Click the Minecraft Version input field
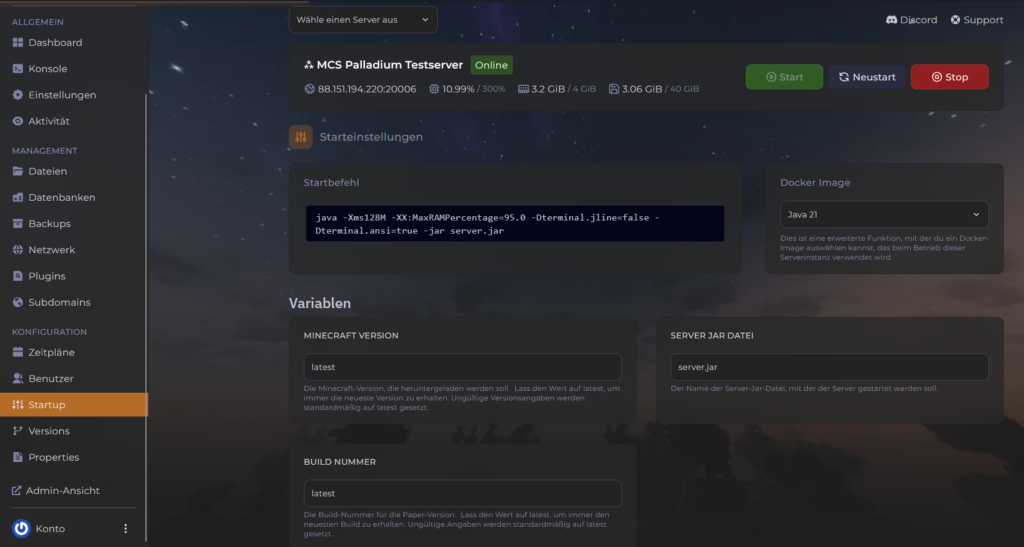The image size is (1024, 547). click(462, 367)
